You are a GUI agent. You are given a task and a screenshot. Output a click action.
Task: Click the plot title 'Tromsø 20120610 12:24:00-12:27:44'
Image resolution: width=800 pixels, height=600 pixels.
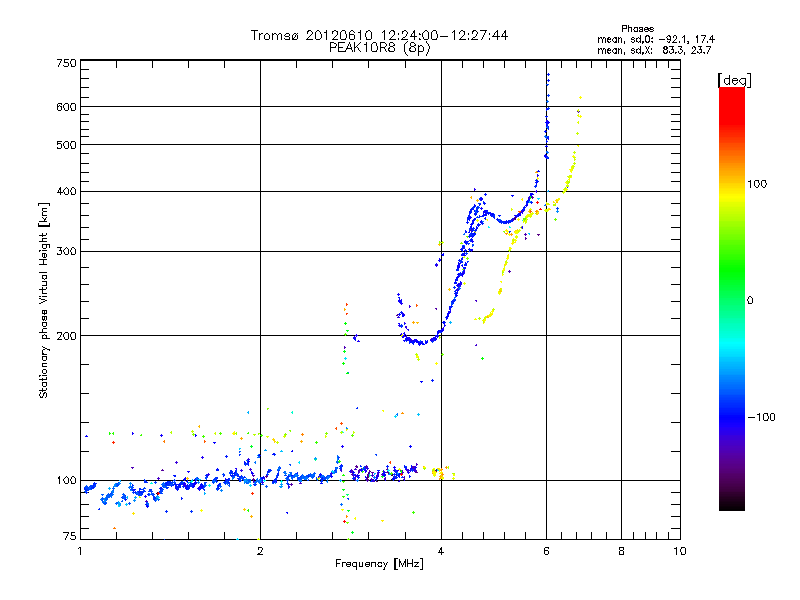click(379, 35)
